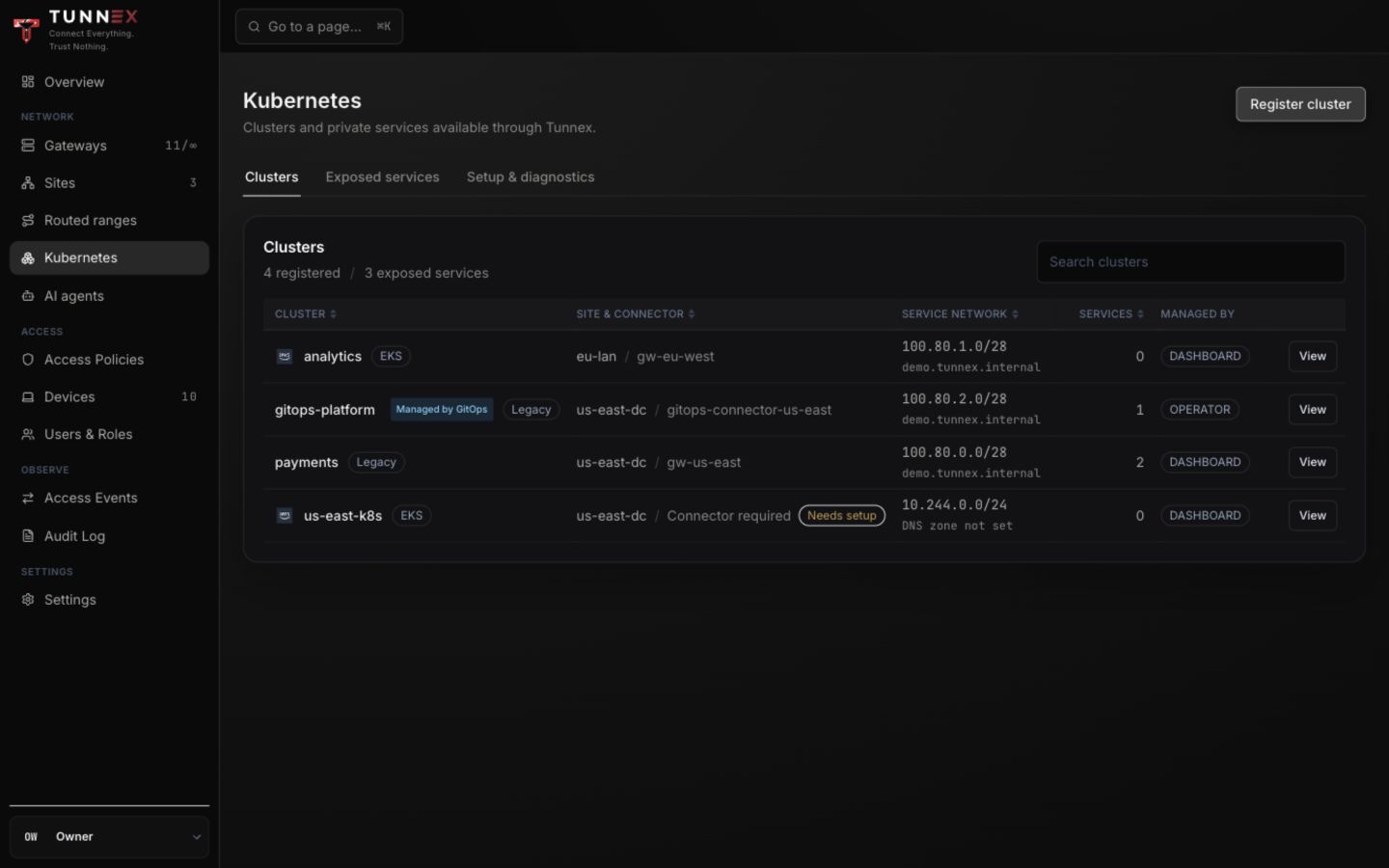Click the EKS tag on analytics row
This screenshot has width=1389, height=868.
391,357
